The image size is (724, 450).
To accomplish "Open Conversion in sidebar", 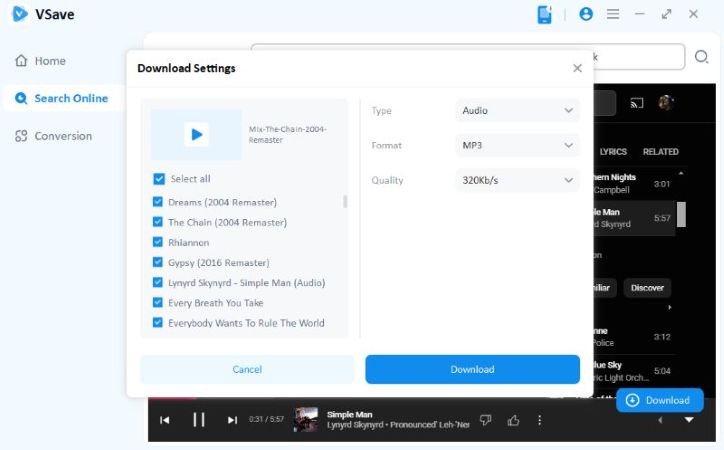I will [63, 136].
